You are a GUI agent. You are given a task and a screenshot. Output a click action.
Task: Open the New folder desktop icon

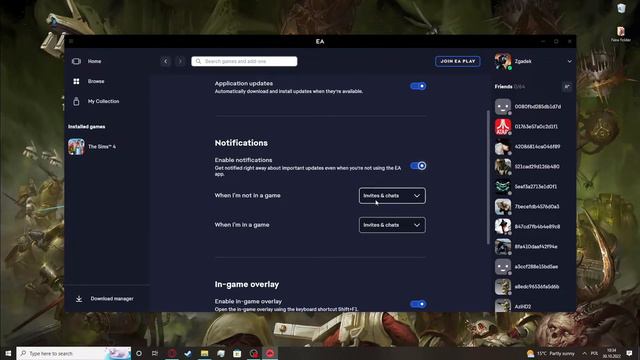(621, 34)
